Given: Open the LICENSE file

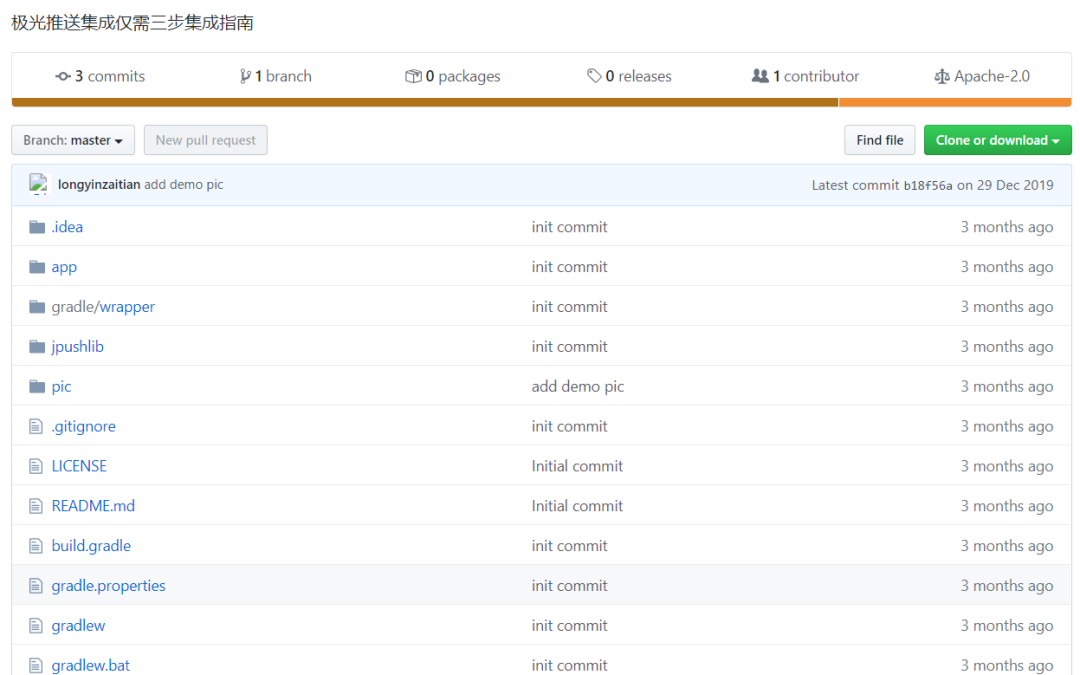Looking at the screenshot, I should (x=79, y=467).
